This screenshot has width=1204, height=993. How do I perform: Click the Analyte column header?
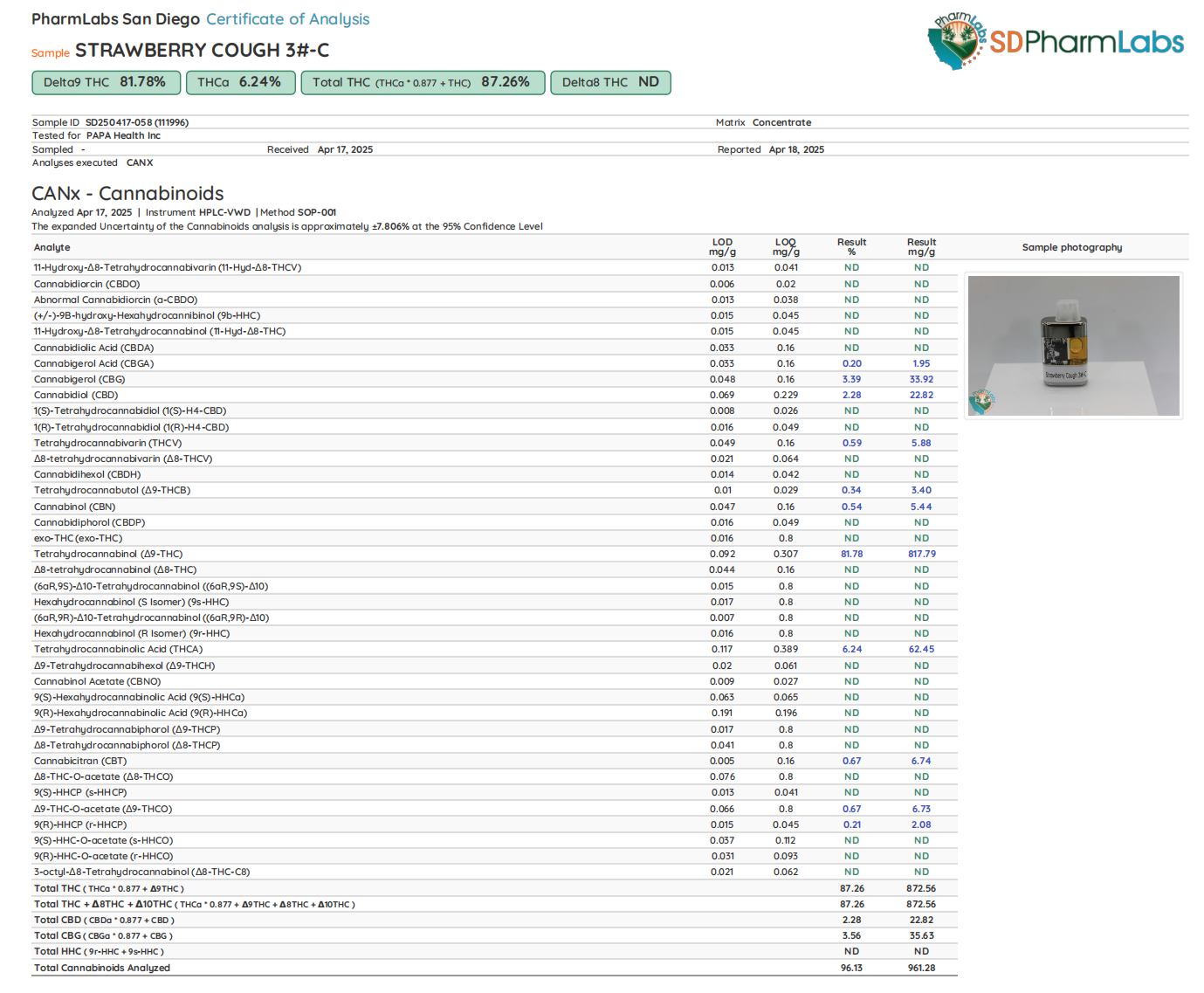point(52,247)
